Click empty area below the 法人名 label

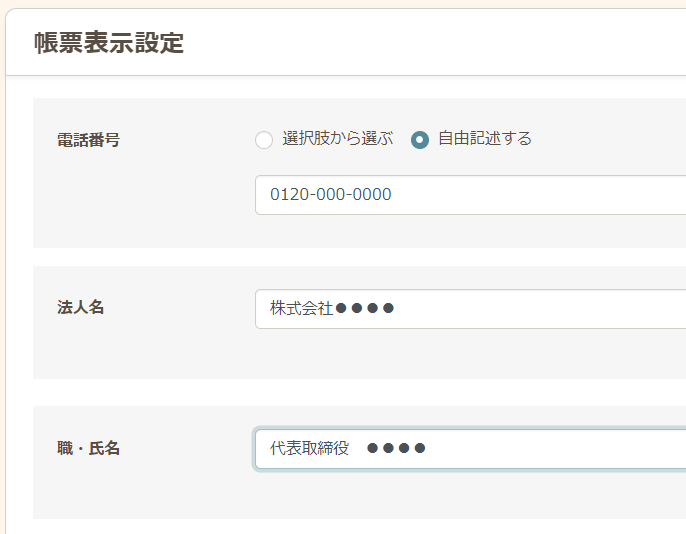point(100,350)
